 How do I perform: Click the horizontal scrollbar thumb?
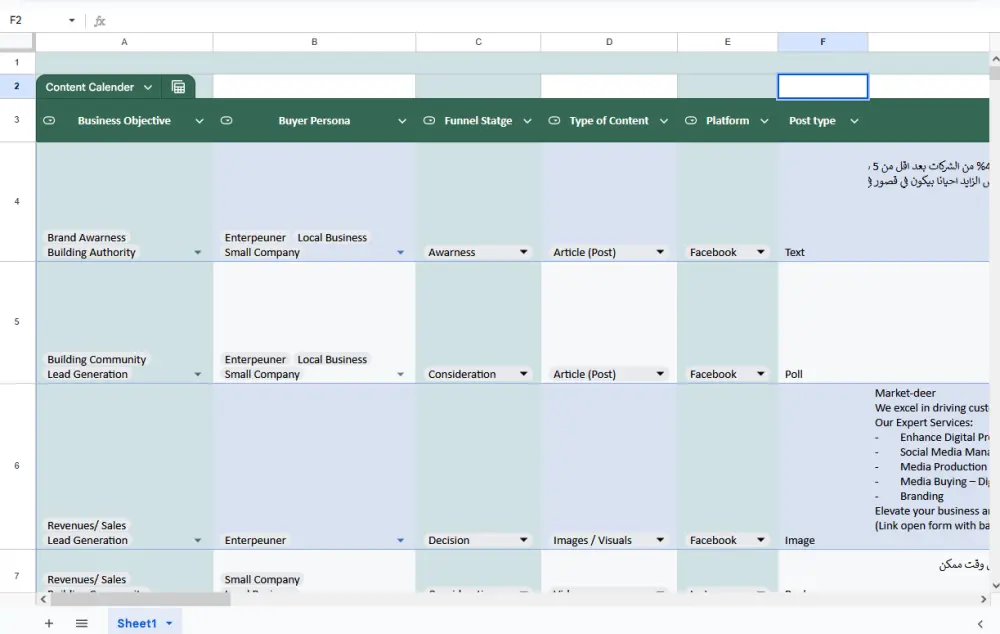[140, 599]
